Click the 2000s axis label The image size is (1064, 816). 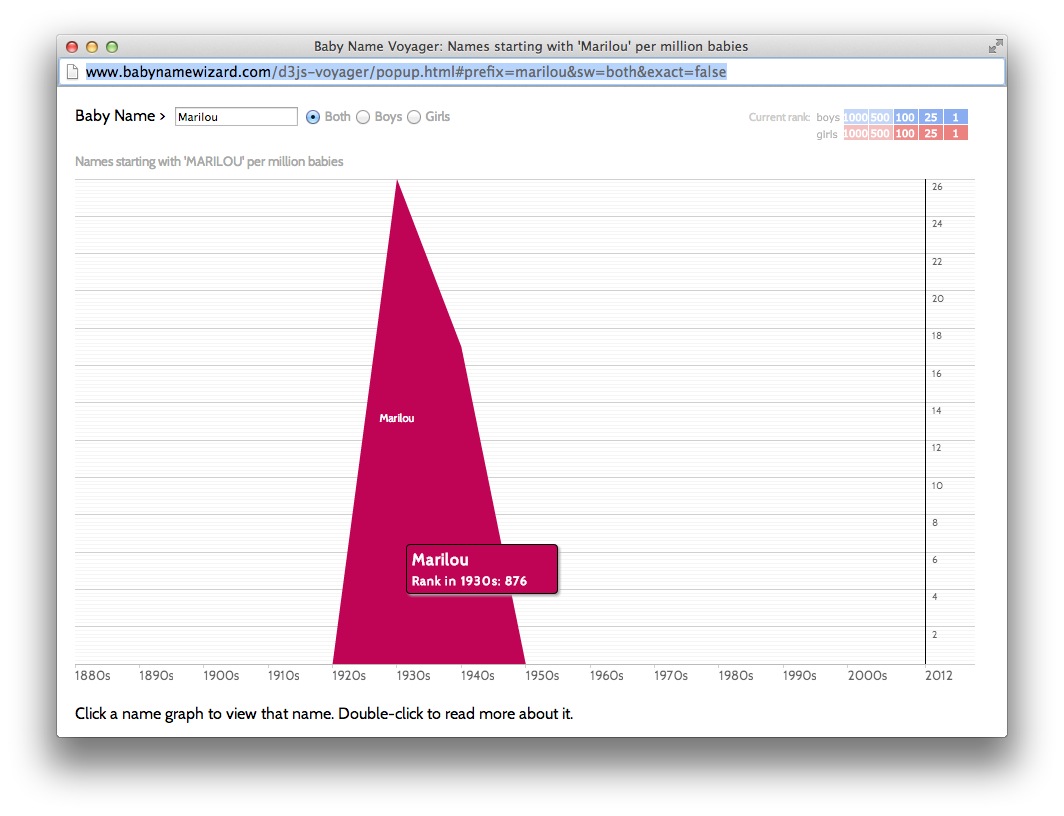point(867,676)
